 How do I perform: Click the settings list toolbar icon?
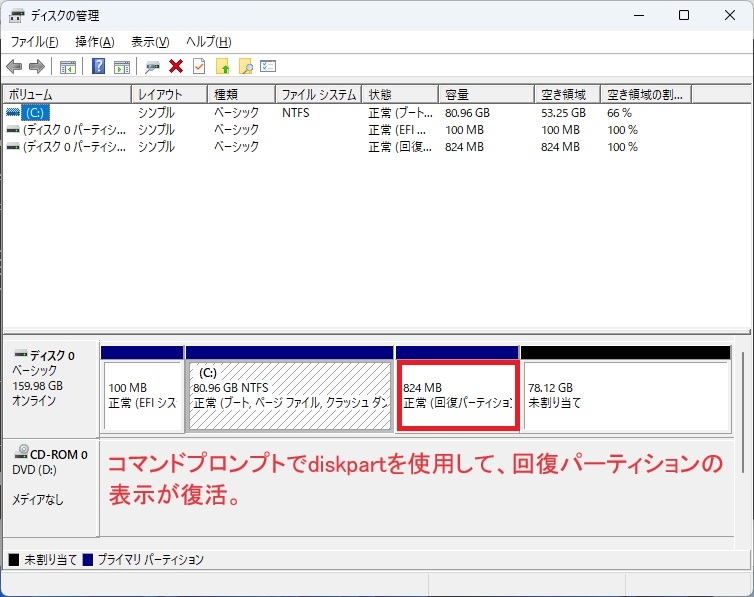click(x=268, y=66)
